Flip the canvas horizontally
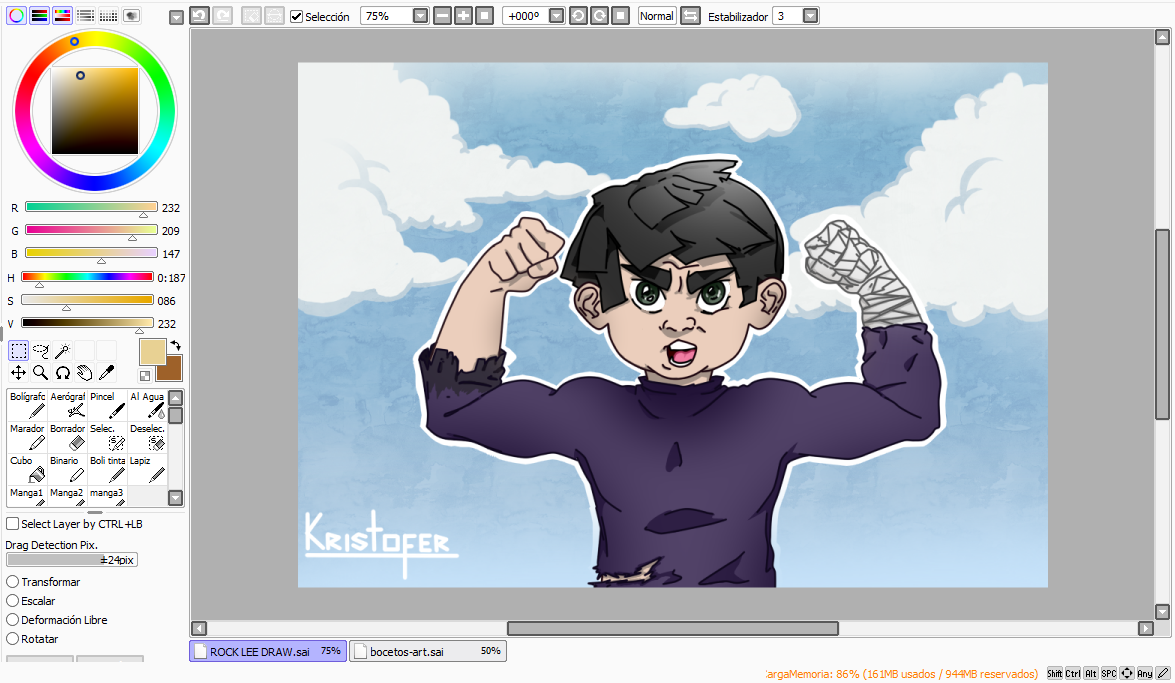 (x=689, y=16)
